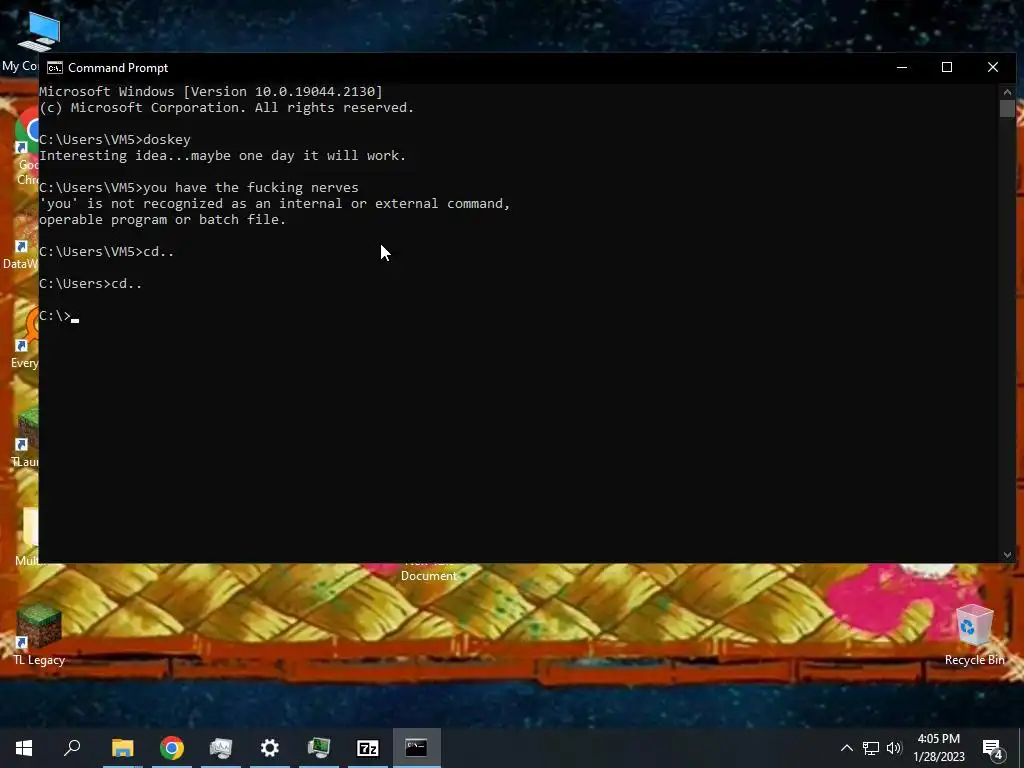The height and width of the screenshot is (768, 1024).
Task: Open the taskbar app between Chrome and Settings
Action: coord(221,748)
